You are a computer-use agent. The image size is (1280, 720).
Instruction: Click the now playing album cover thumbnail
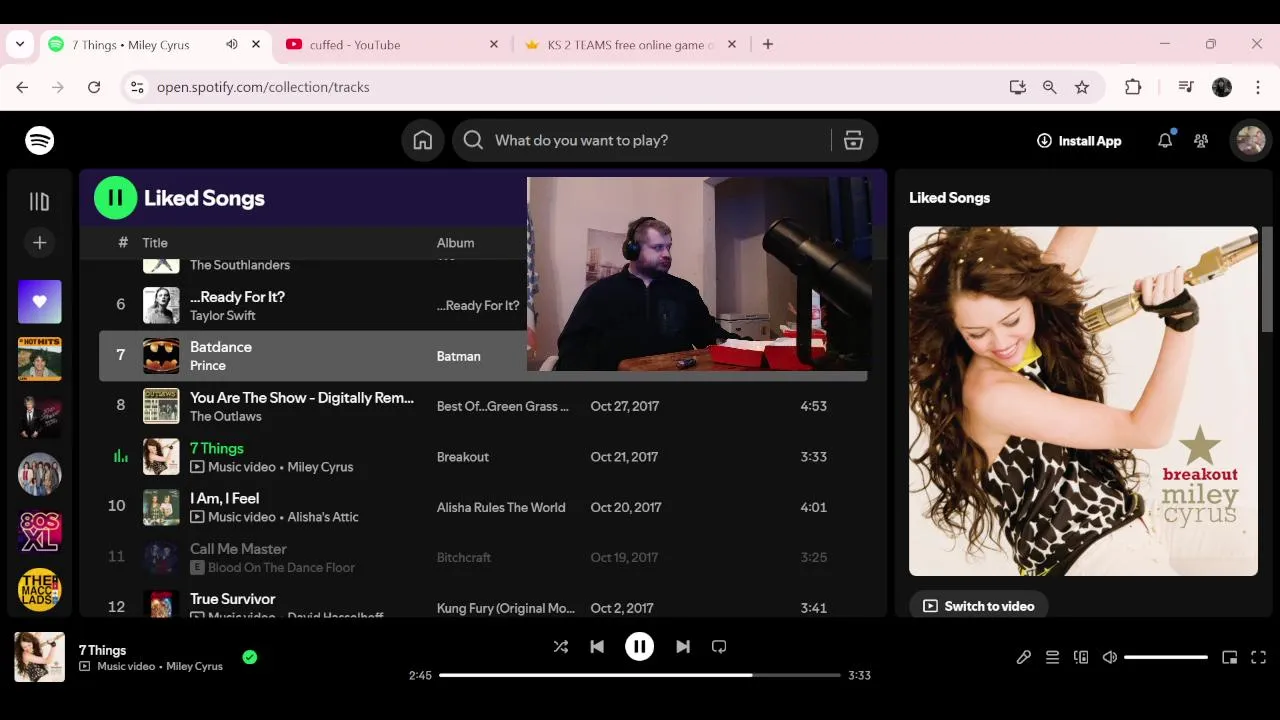coord(39,657)
